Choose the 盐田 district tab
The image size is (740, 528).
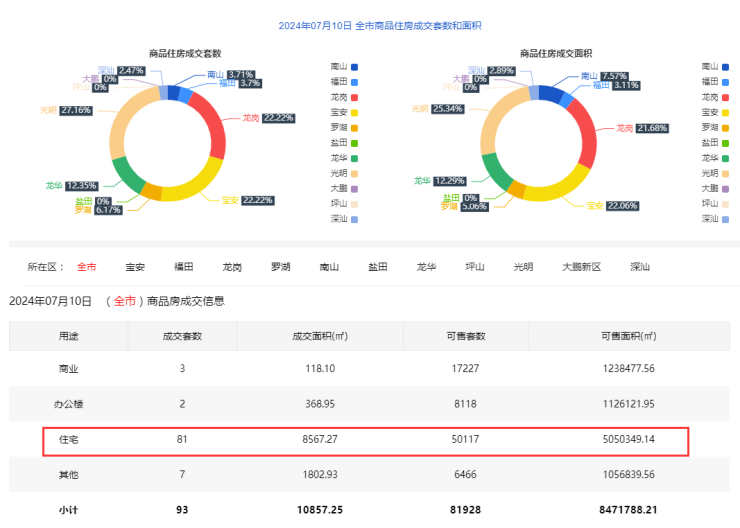click(x=378, y=267)
